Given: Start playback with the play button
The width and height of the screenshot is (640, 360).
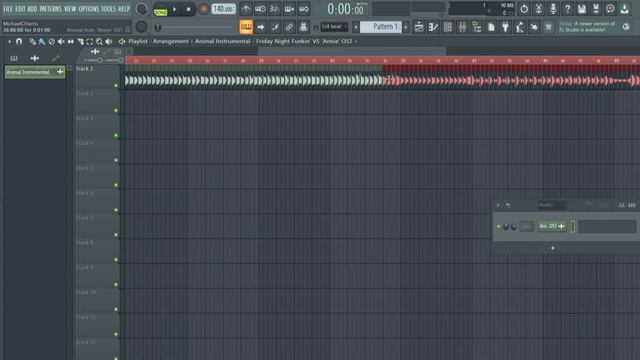Looking at the screenshot, I should click(x=175, y=9).
